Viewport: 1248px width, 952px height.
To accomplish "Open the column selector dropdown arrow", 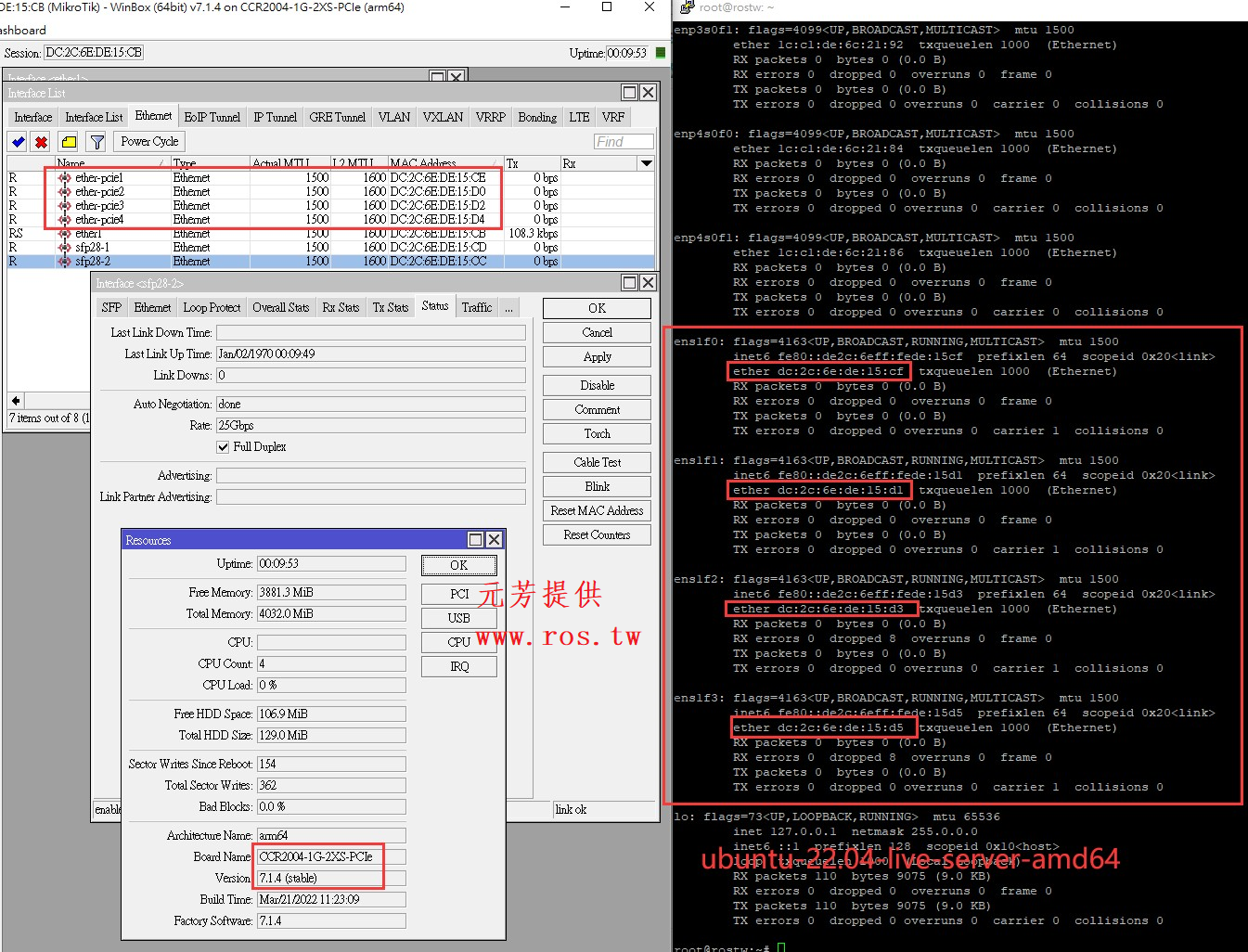I will coord(646,163).
